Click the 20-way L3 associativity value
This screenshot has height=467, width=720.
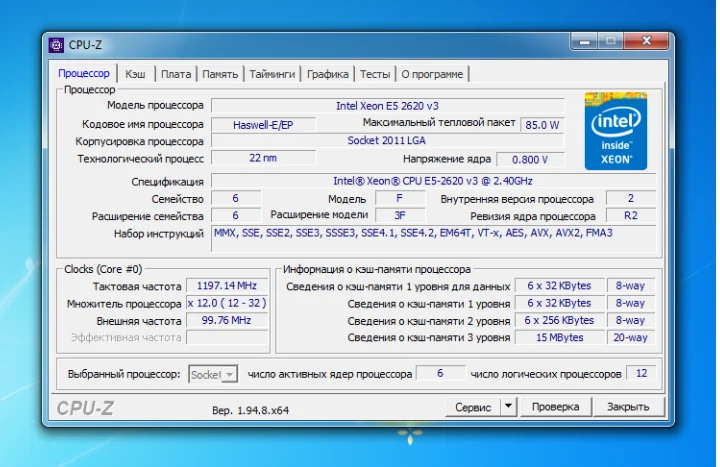click(630, 338)
